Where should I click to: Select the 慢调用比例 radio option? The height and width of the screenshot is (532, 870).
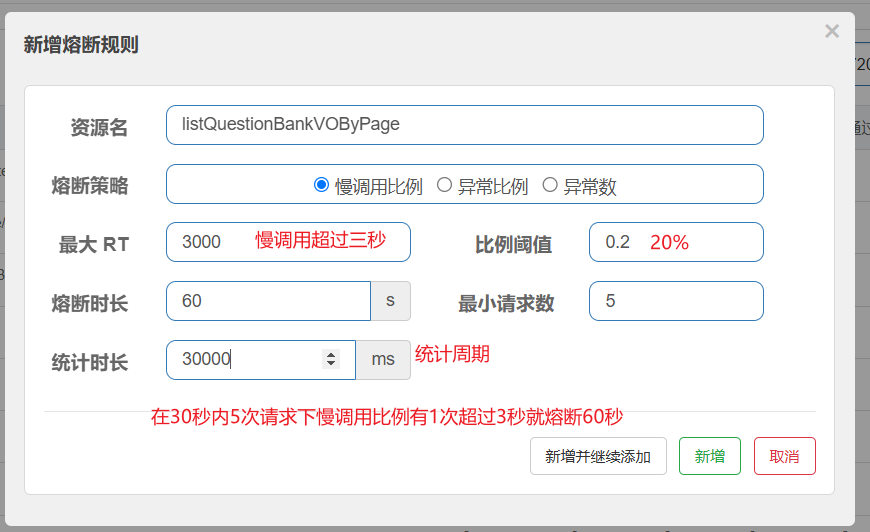[x=321, y=185]
